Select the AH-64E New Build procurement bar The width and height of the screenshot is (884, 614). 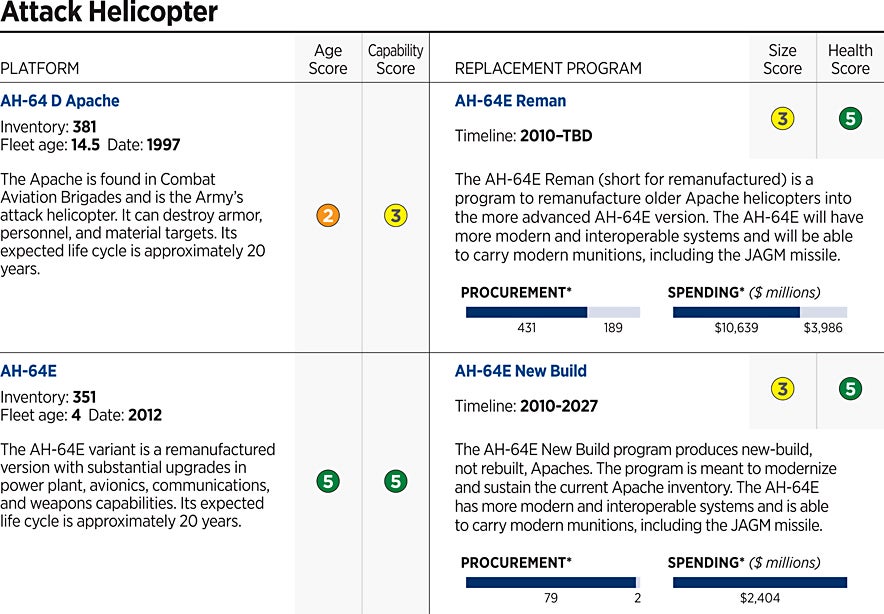click(553, 582)
